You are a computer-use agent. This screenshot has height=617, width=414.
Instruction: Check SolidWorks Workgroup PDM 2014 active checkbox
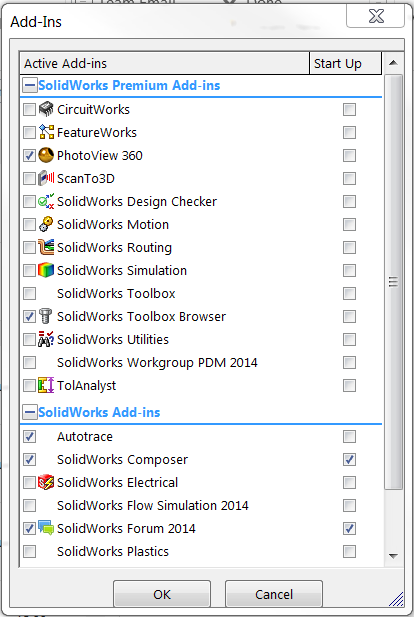(30, 362)
